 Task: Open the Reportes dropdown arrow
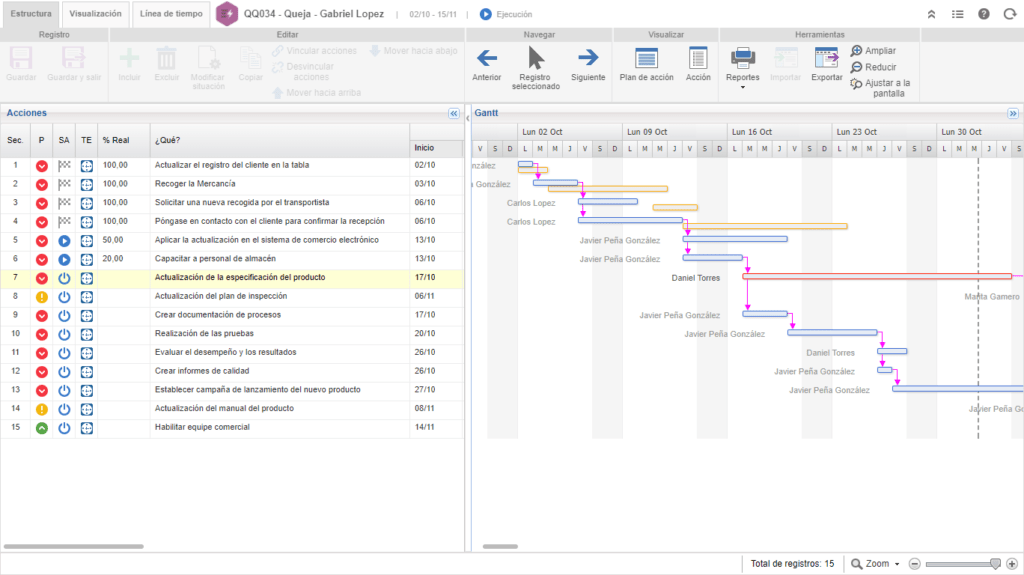743,87
